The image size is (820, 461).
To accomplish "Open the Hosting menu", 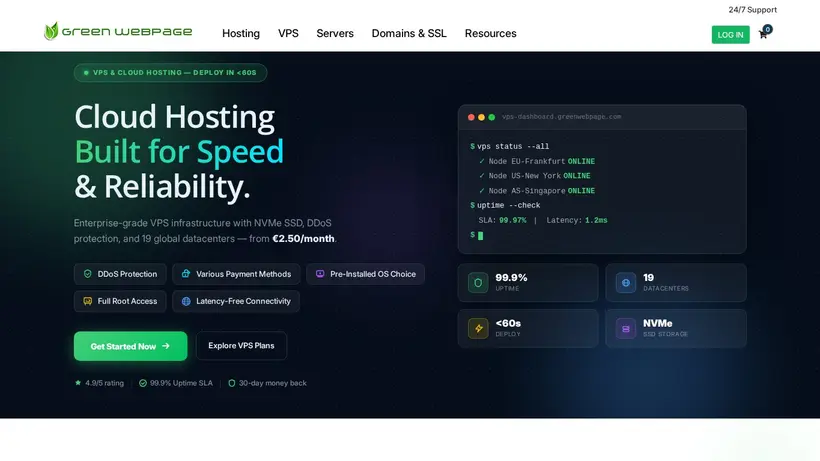I will pyautogui.click(x=241, y=33).
